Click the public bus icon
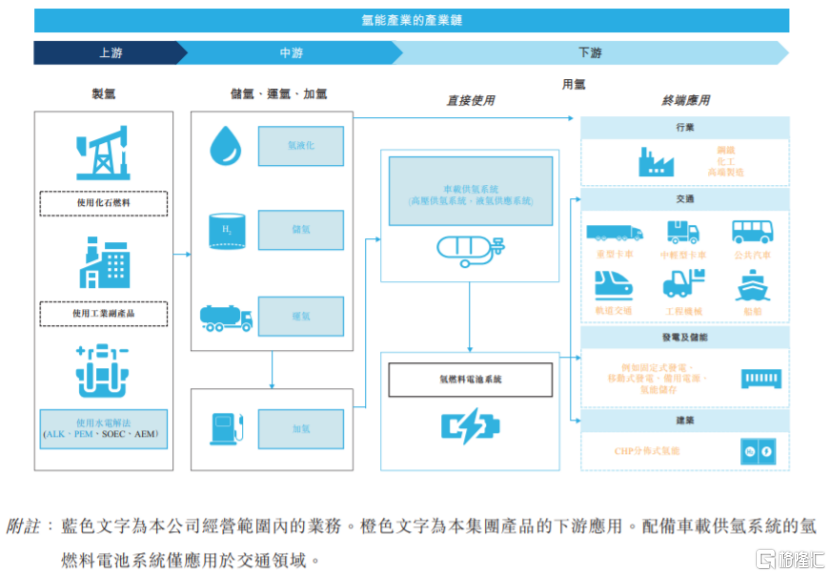 coord(753,232)
